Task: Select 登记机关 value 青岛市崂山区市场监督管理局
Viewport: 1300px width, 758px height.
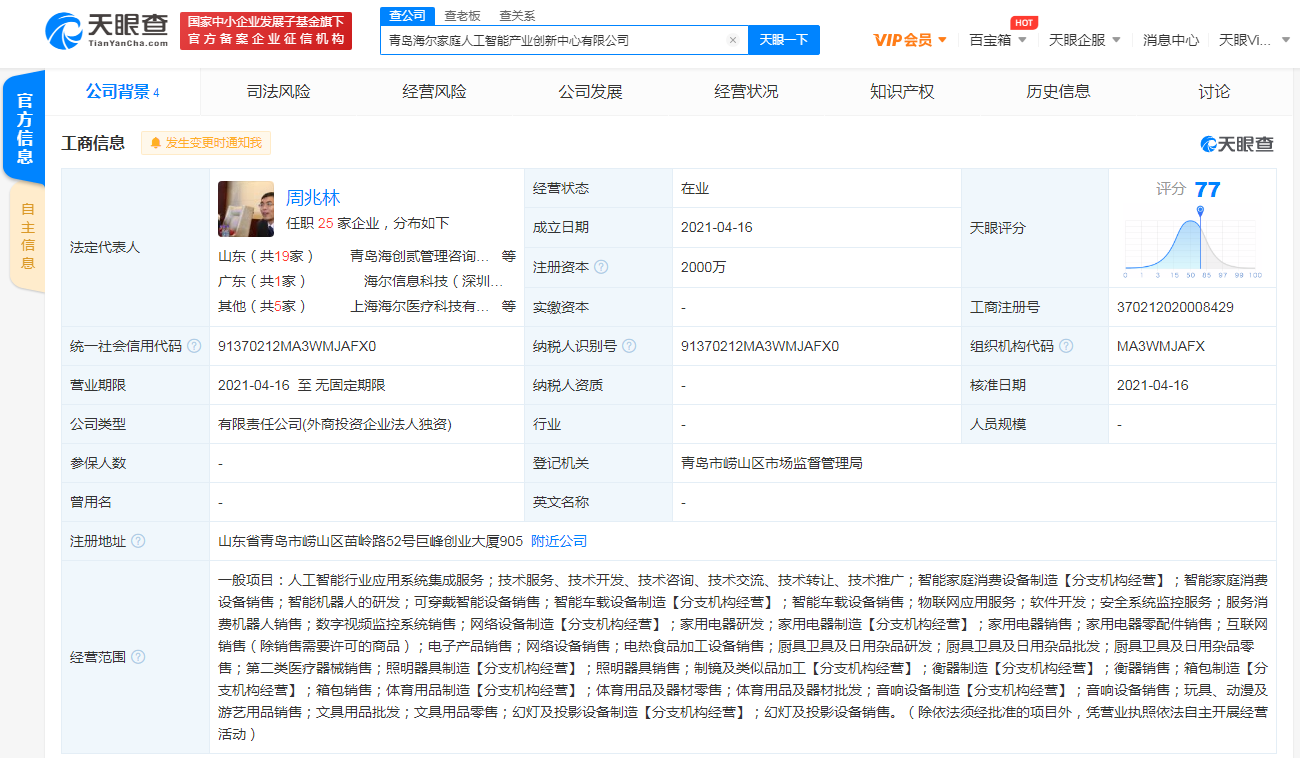Action: click(x=772, y=463)
